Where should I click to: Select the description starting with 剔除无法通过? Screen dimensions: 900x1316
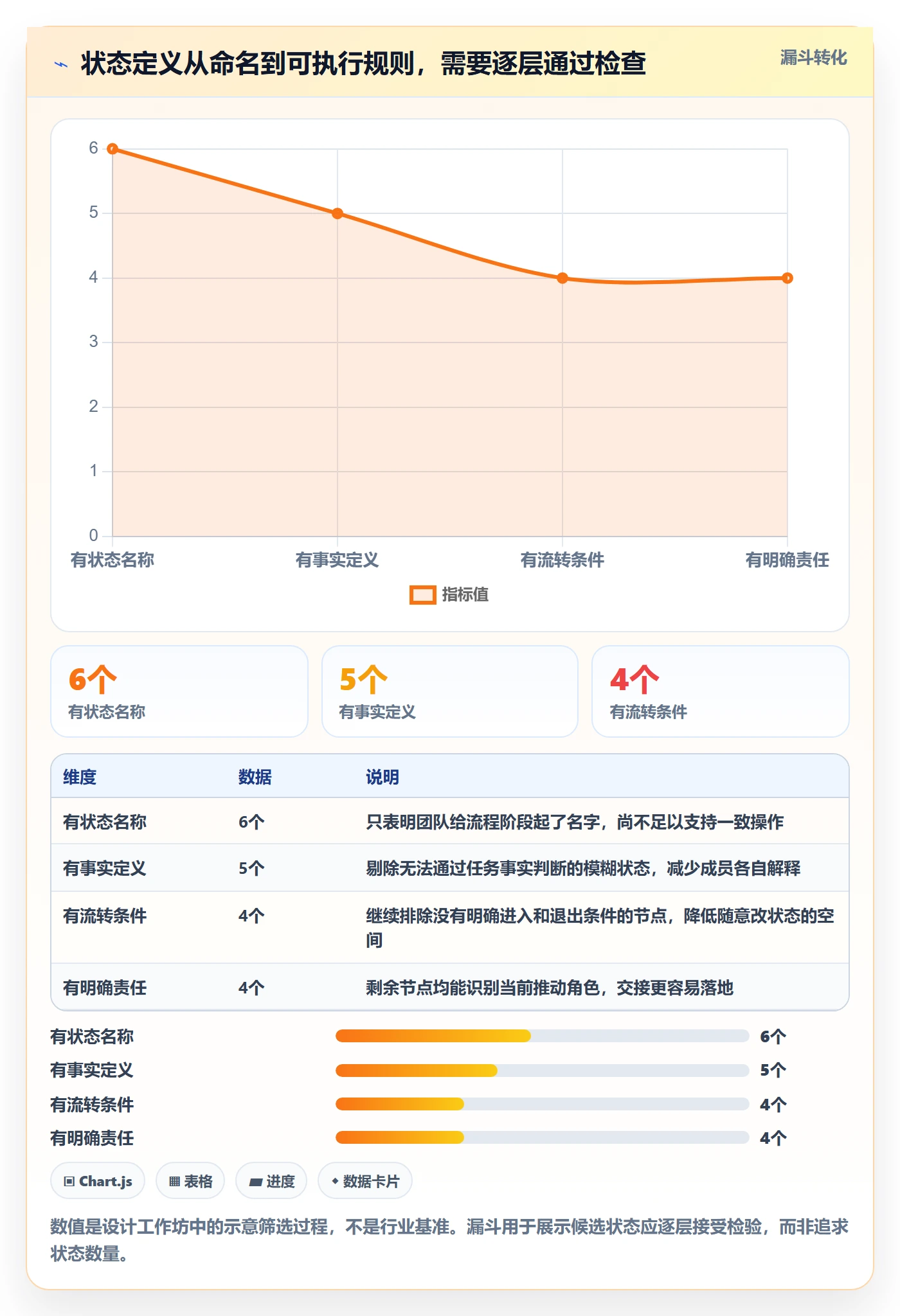coord(583,869)
